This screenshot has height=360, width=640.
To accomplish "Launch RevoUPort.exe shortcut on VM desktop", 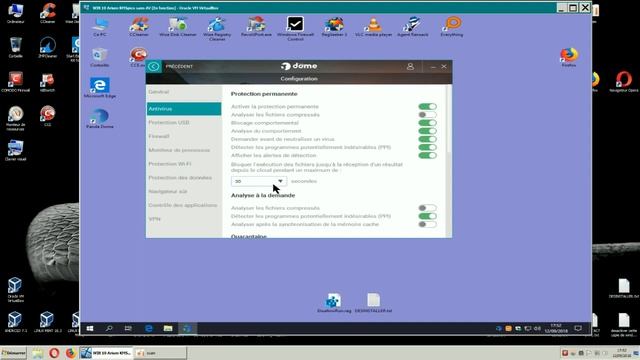I will [x=256, y=27].
